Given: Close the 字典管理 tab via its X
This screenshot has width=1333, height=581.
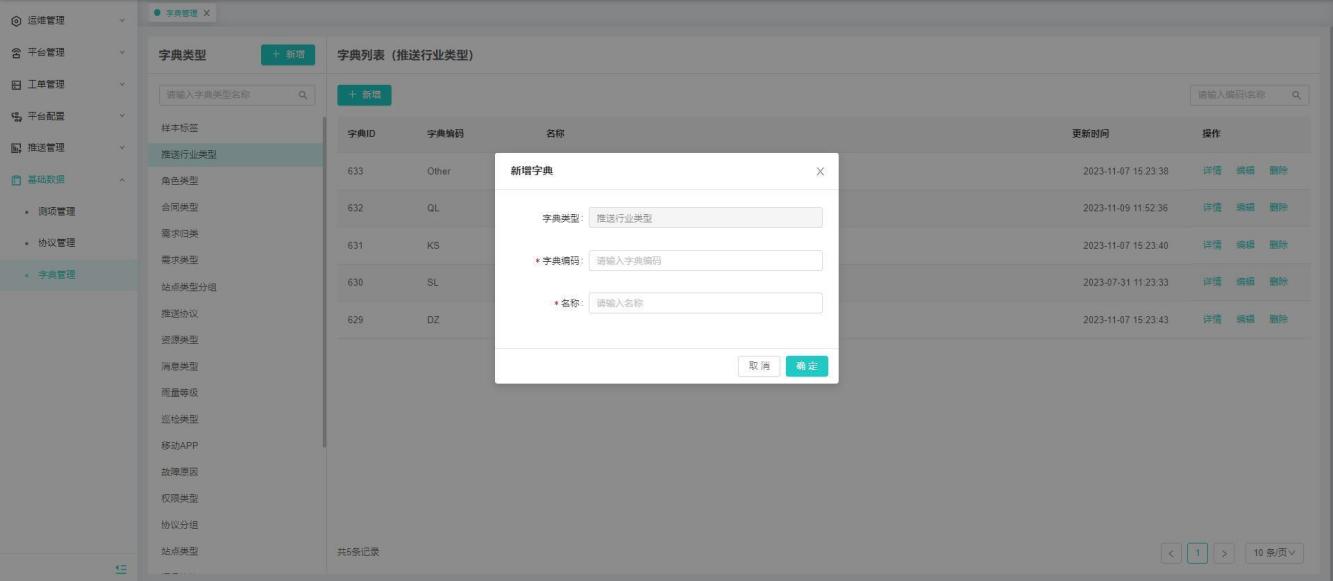Looking at the screenshot, I should pyautogui.click(x=206, y=12).
